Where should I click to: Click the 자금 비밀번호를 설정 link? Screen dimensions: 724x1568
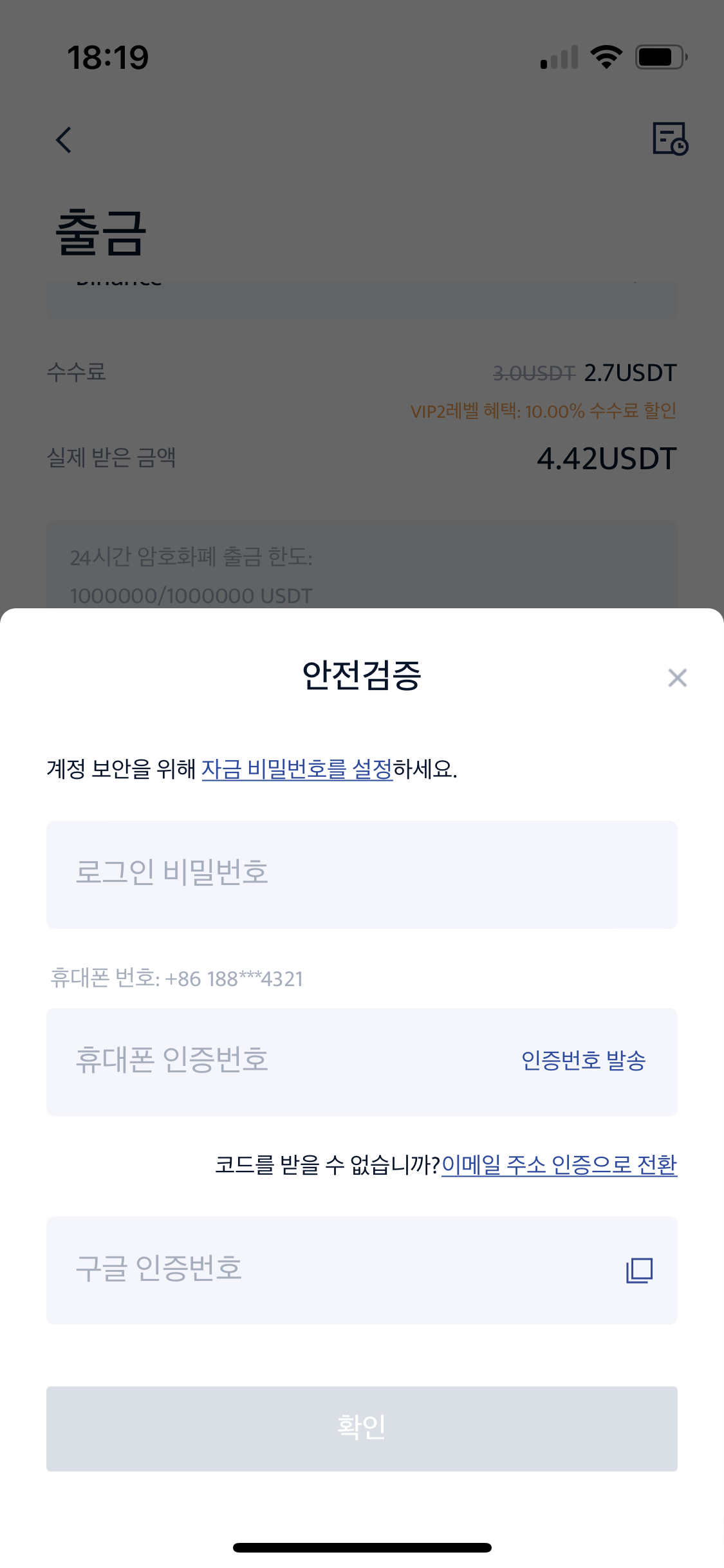[x=297, y=769]
